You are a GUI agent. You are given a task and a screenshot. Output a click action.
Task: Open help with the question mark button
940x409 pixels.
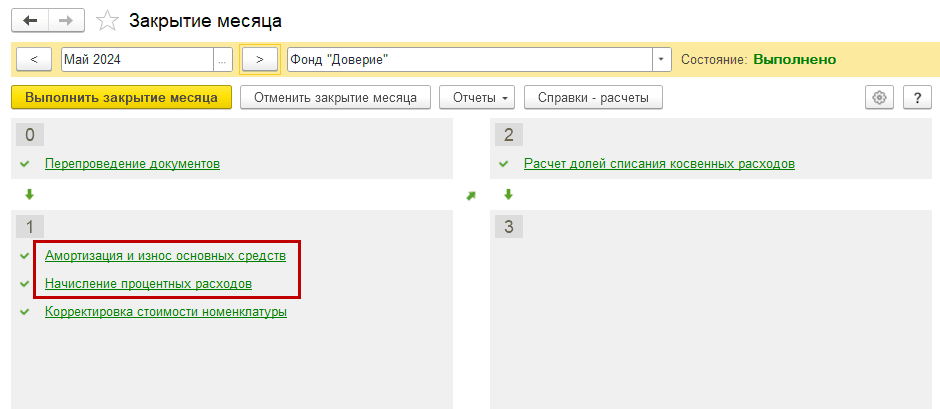pyautogui.click(x=917, y=97)
